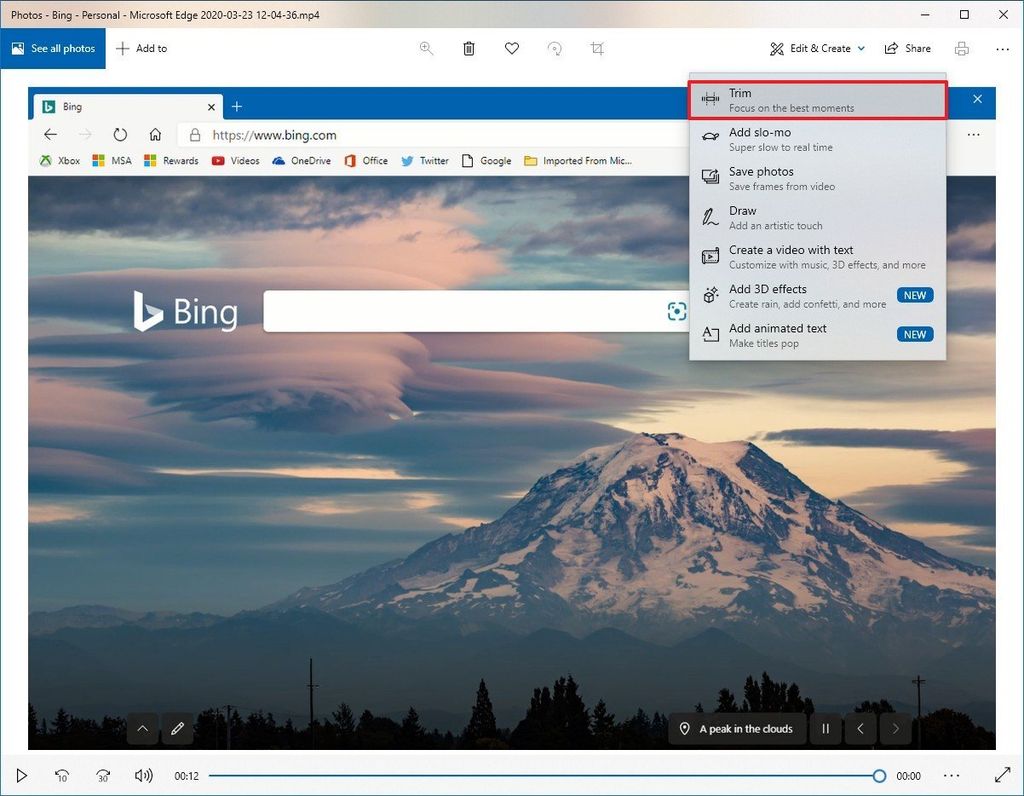
Task: Enter fullscreen playback mode
Action: tap(1003, 775)
